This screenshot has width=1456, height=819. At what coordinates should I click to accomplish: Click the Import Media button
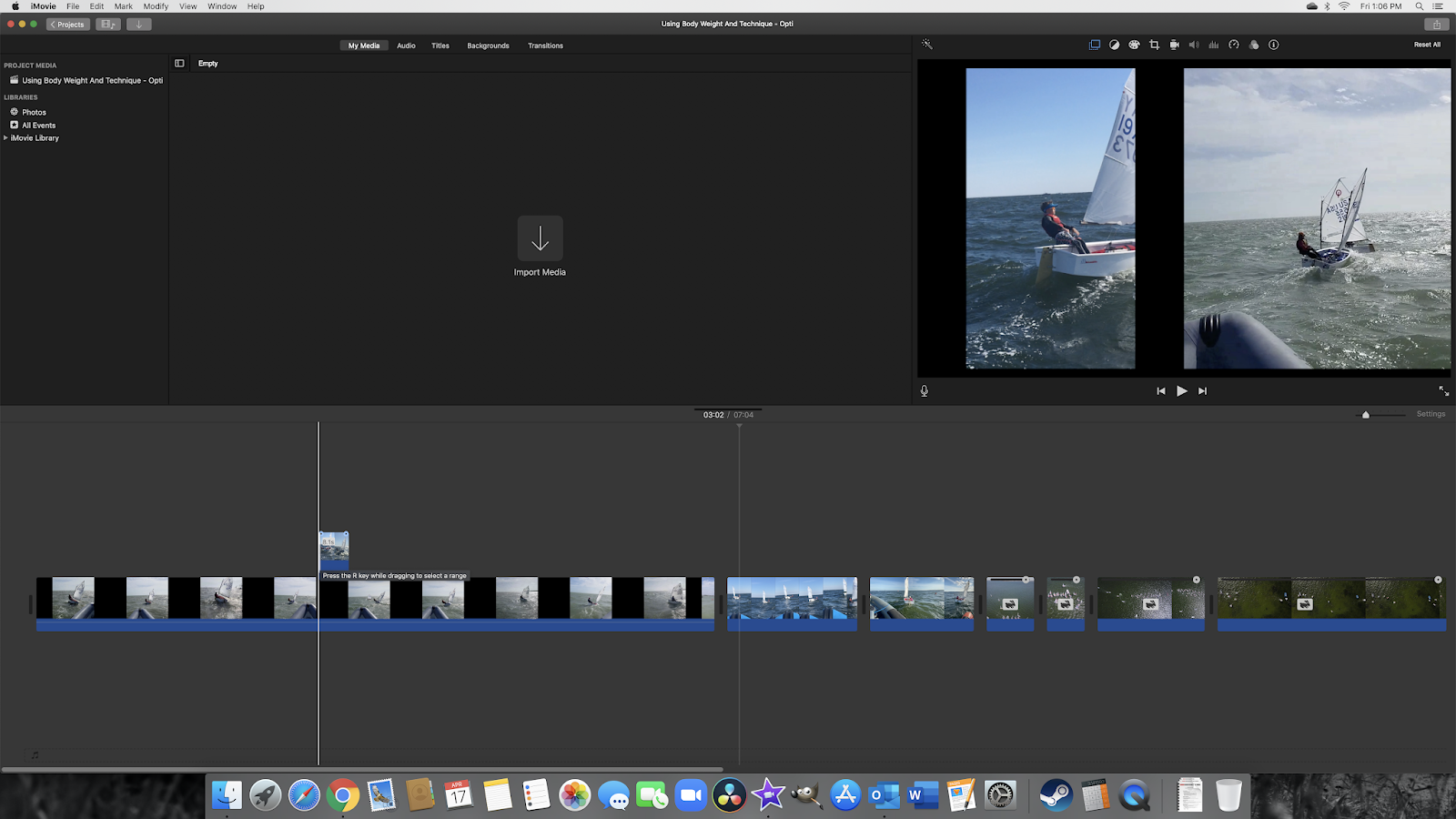541,244
